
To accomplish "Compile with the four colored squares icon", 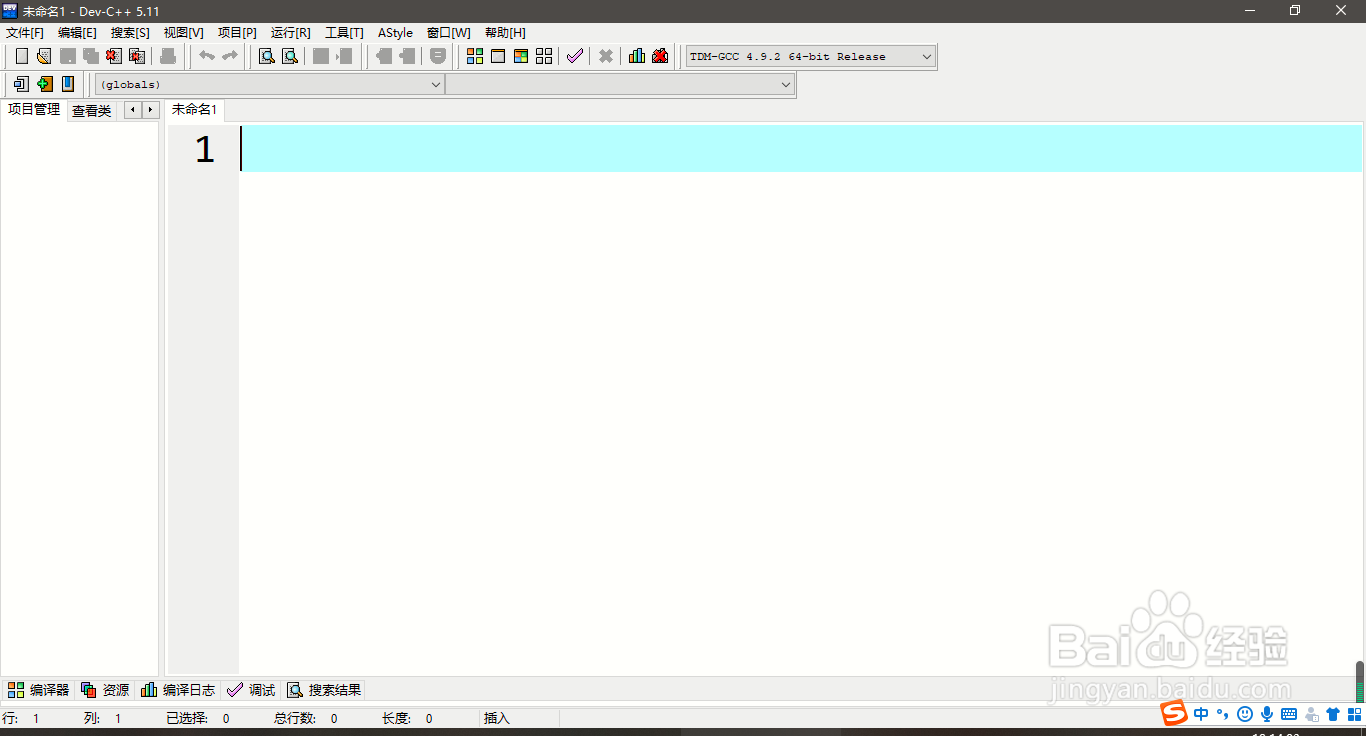I will [475, 56].
